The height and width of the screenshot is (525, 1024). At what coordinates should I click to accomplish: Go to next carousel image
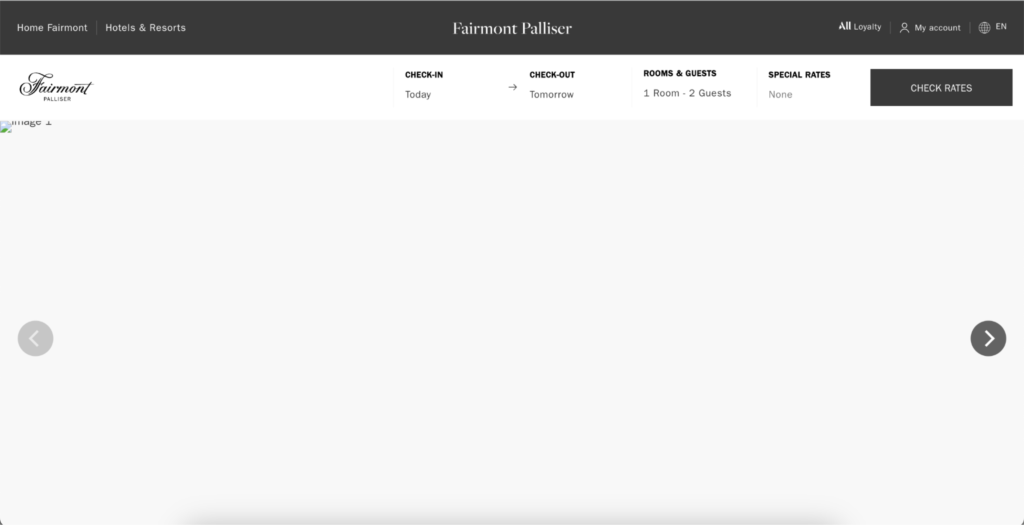point(988,338)
